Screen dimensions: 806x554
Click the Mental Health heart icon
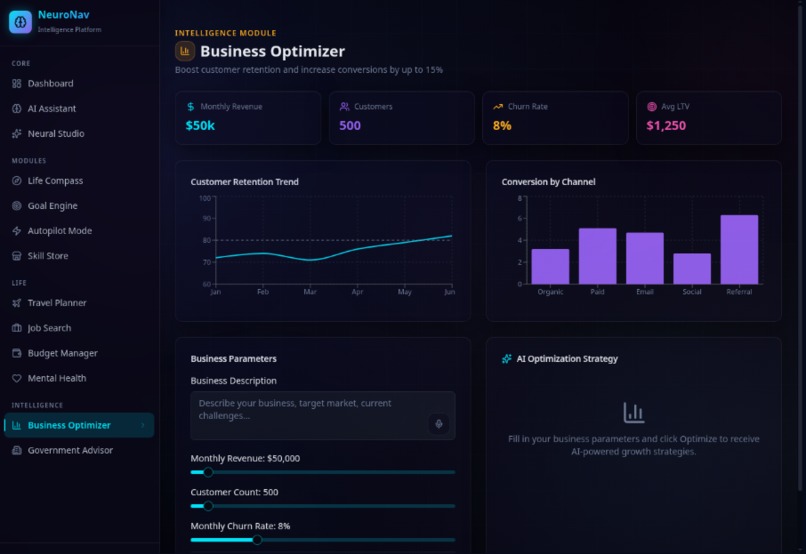coord(16,378)
